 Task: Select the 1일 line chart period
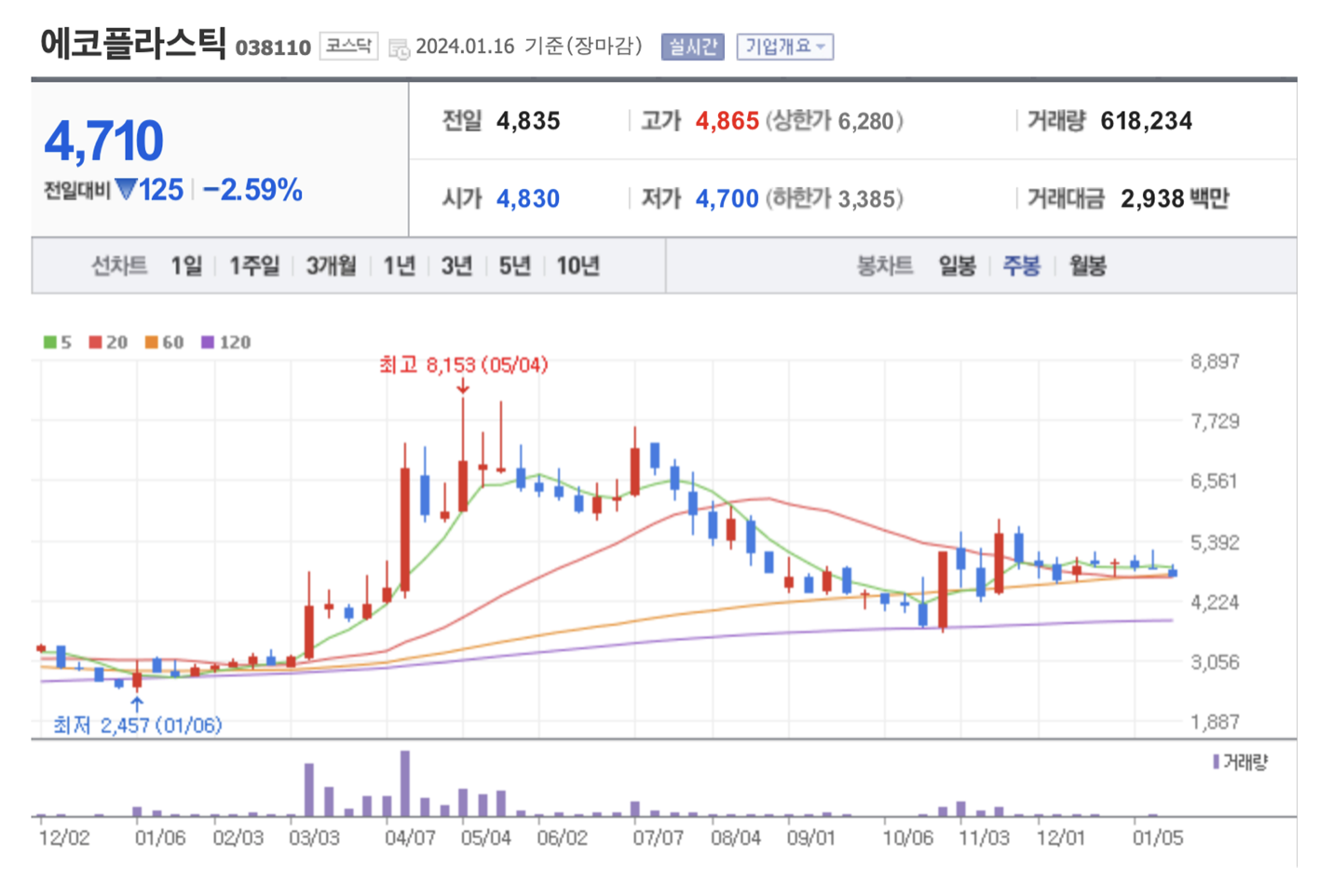[185, 266]
